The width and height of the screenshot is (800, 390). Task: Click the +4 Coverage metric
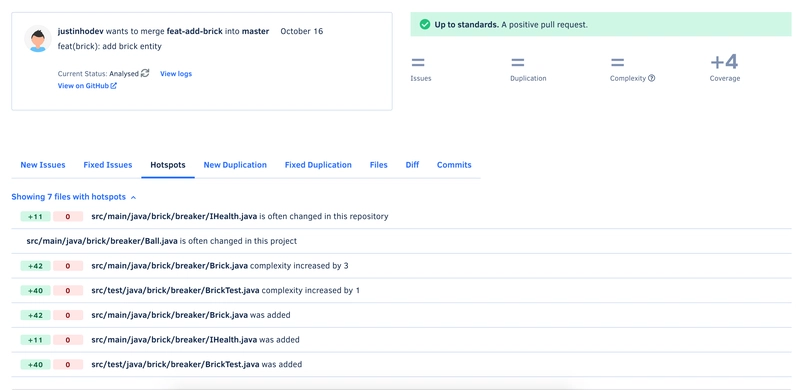click(x=724, y=68)
